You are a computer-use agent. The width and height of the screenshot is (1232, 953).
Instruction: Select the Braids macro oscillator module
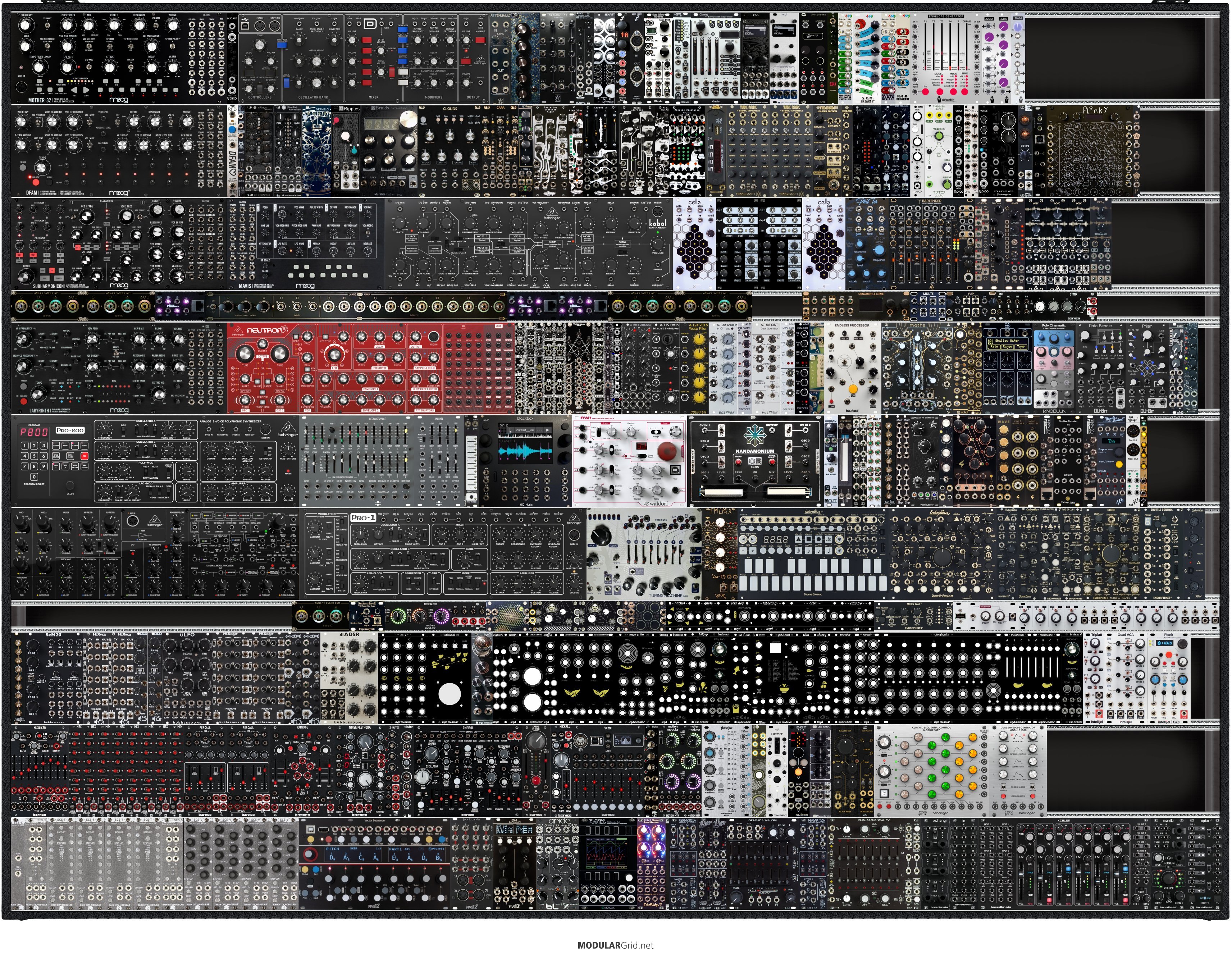(x=389, y=151)
